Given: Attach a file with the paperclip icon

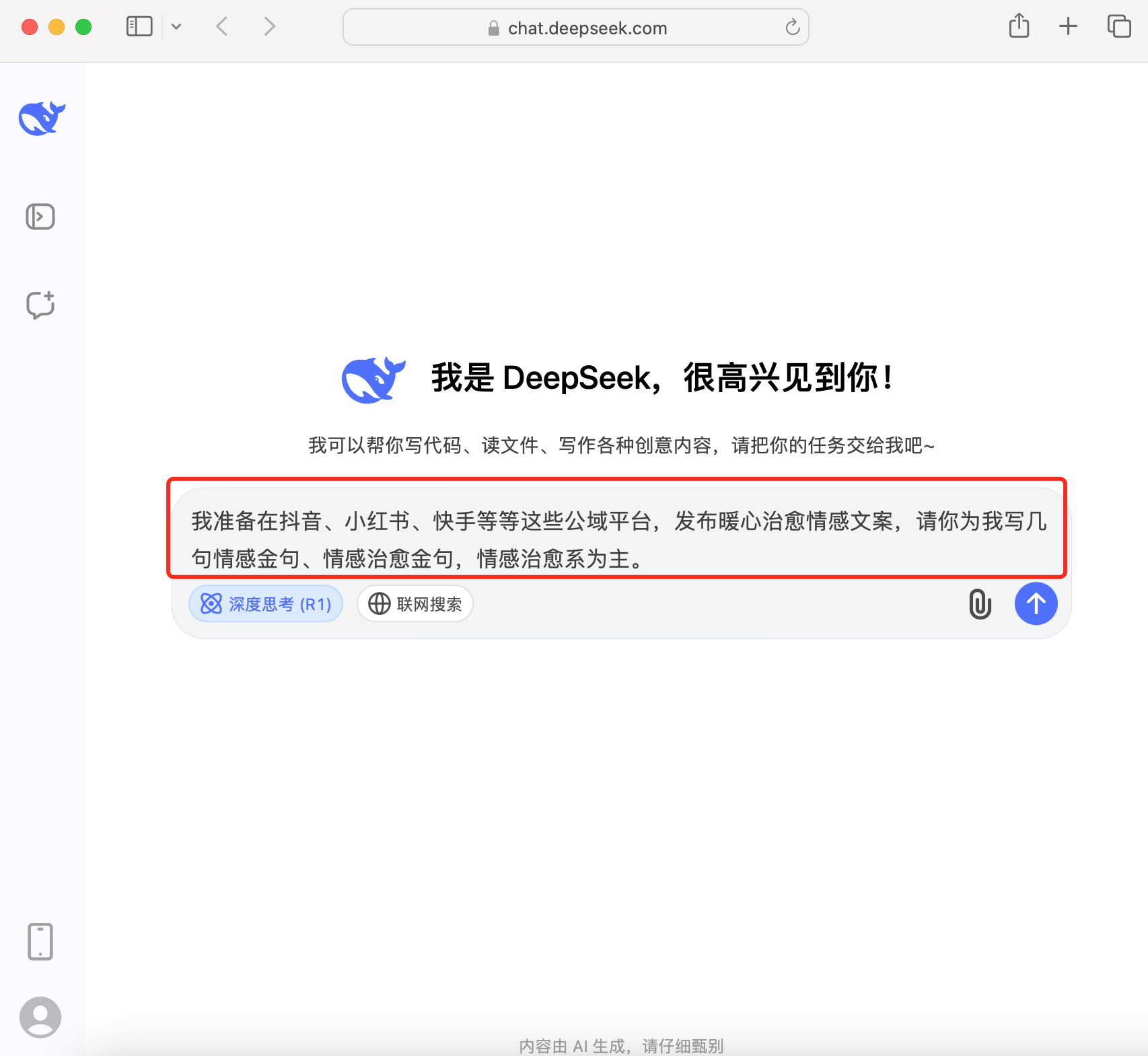Looking at the screenshot, I should 980,604.
